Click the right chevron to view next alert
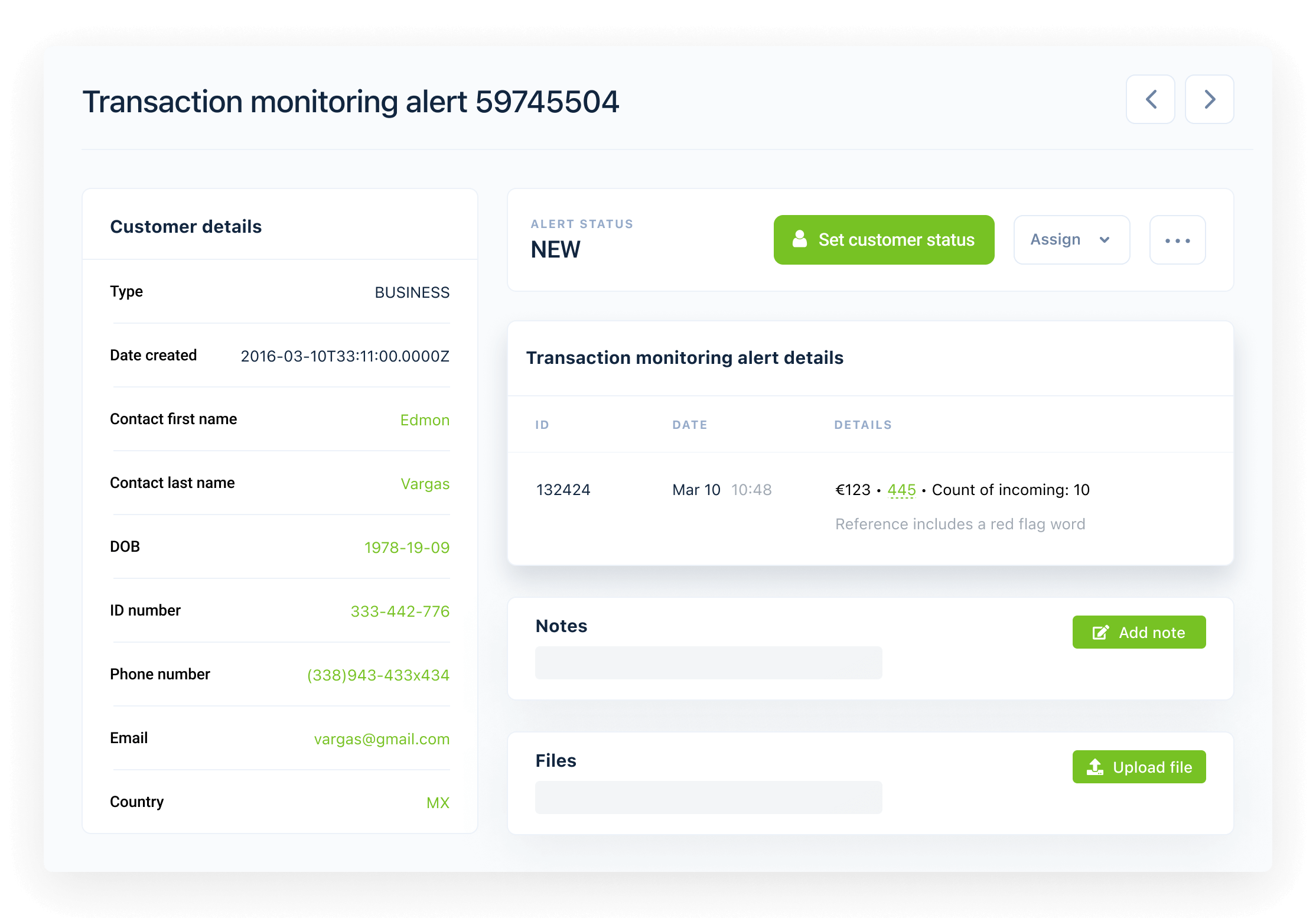The image size is (1316, 918). coord(1209,99)
